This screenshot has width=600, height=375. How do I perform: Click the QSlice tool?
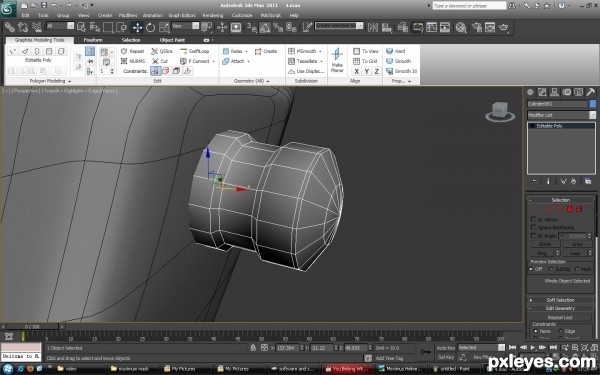pos(161,51)
